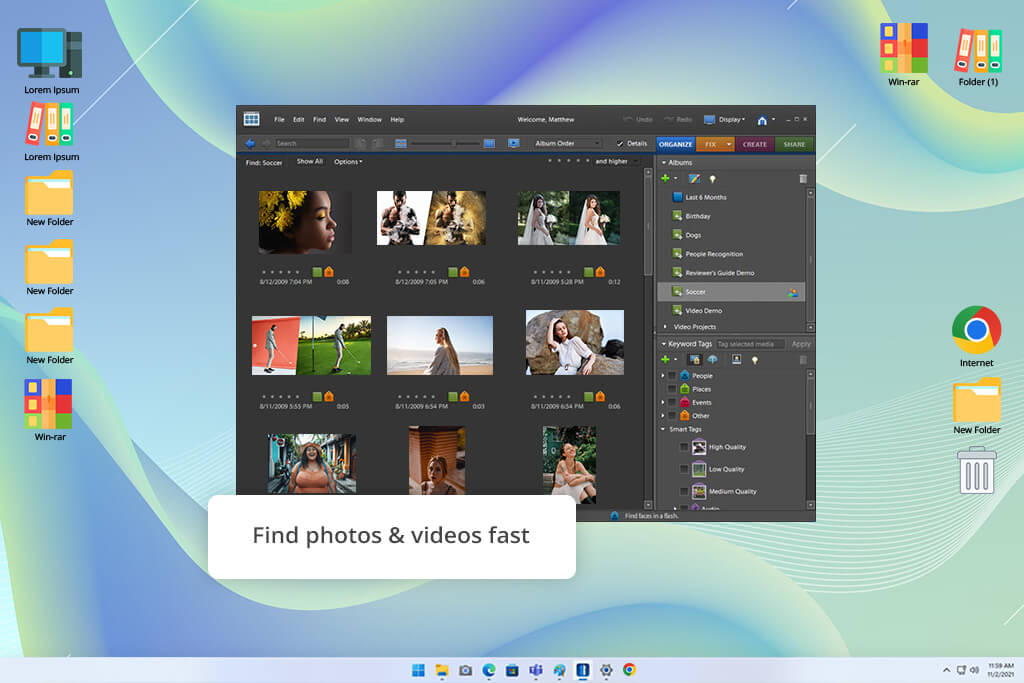Click the large thumbnail icon right of zoom slider
Viewport: 1024px width, 683px height.
[488, 143]
